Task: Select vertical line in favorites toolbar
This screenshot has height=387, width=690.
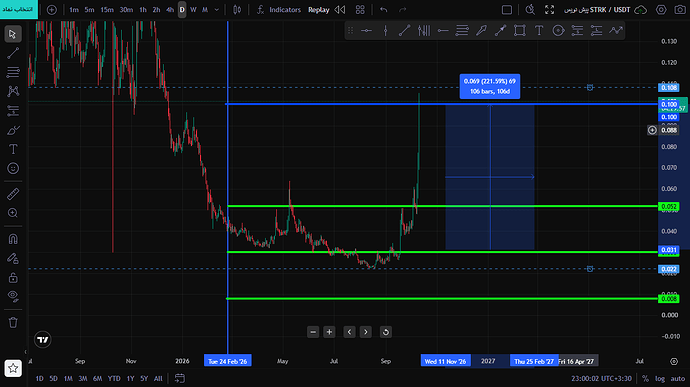Action: click(x=385, y=30)
